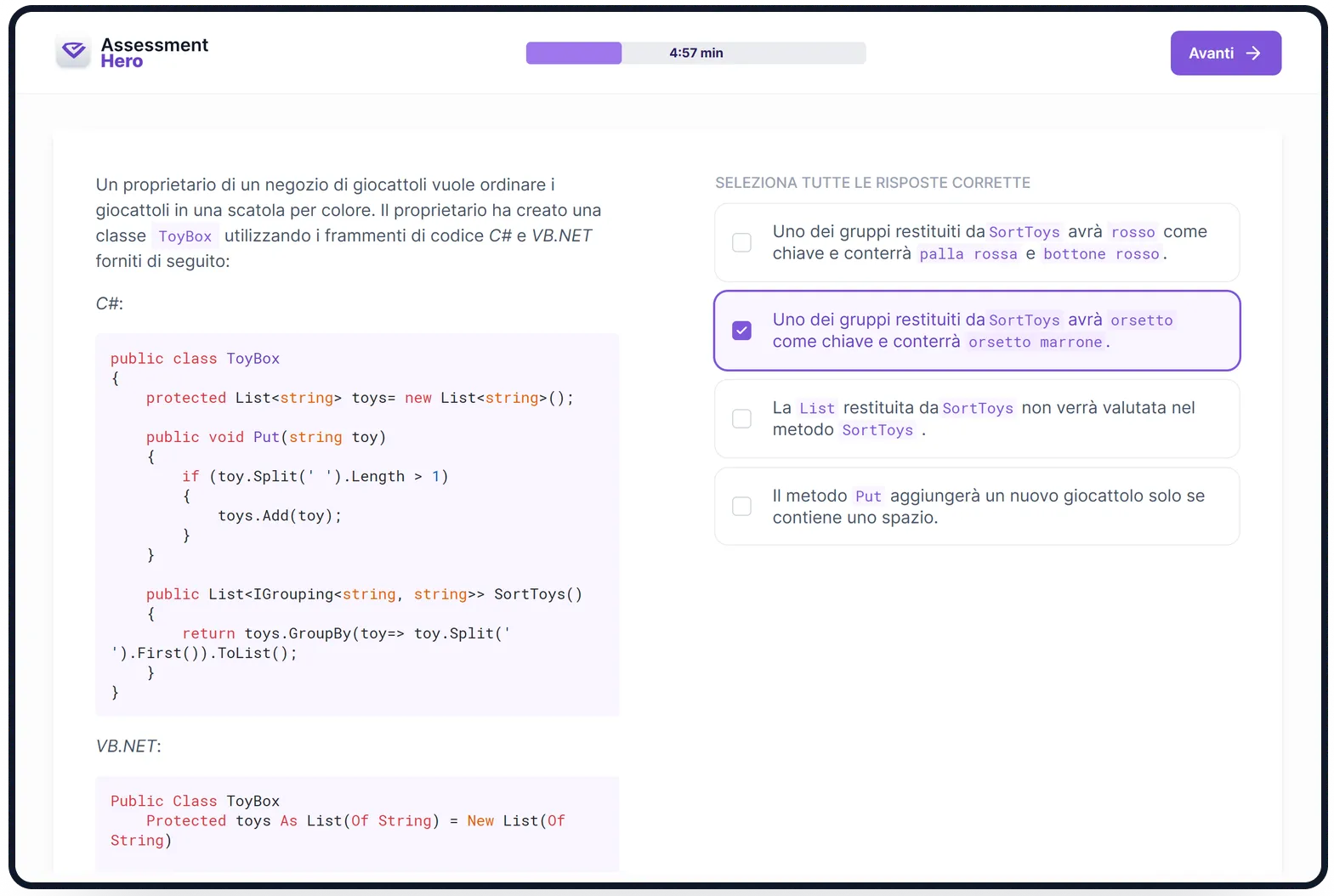Click the 'protected List<string> toys' code line
This screenshot has height=896, width=1334.
(x=360, y=398)
